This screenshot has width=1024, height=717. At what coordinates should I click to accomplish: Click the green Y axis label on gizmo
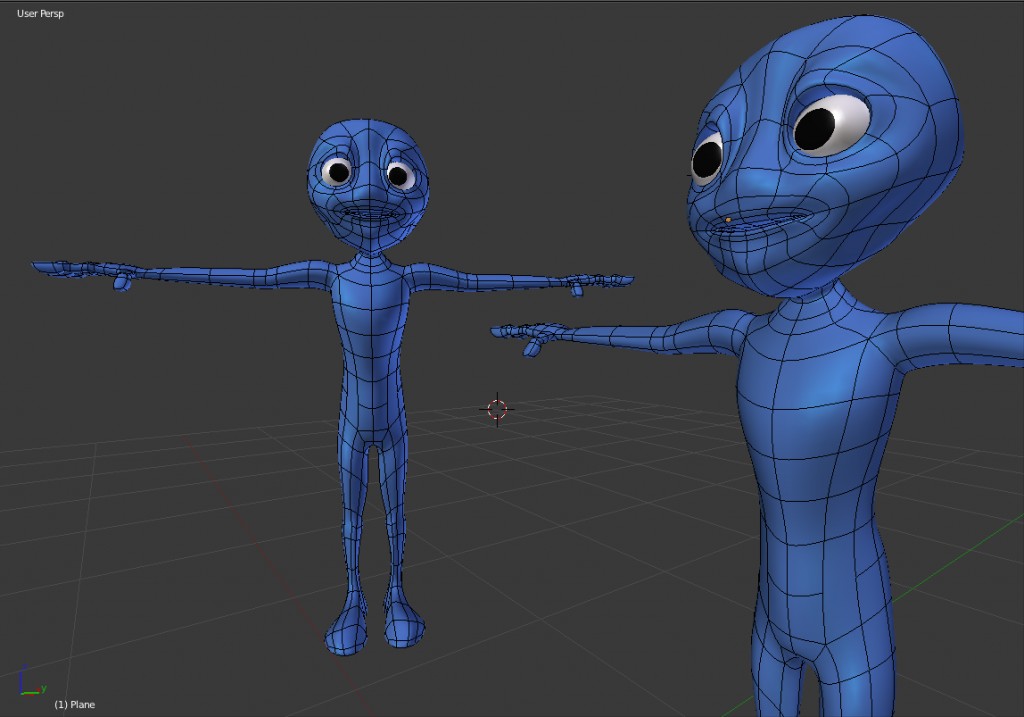(43, 687)
